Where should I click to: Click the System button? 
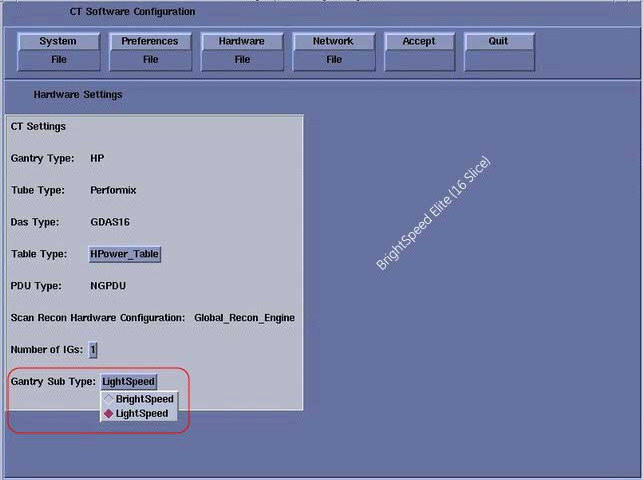tap(58, 41)
